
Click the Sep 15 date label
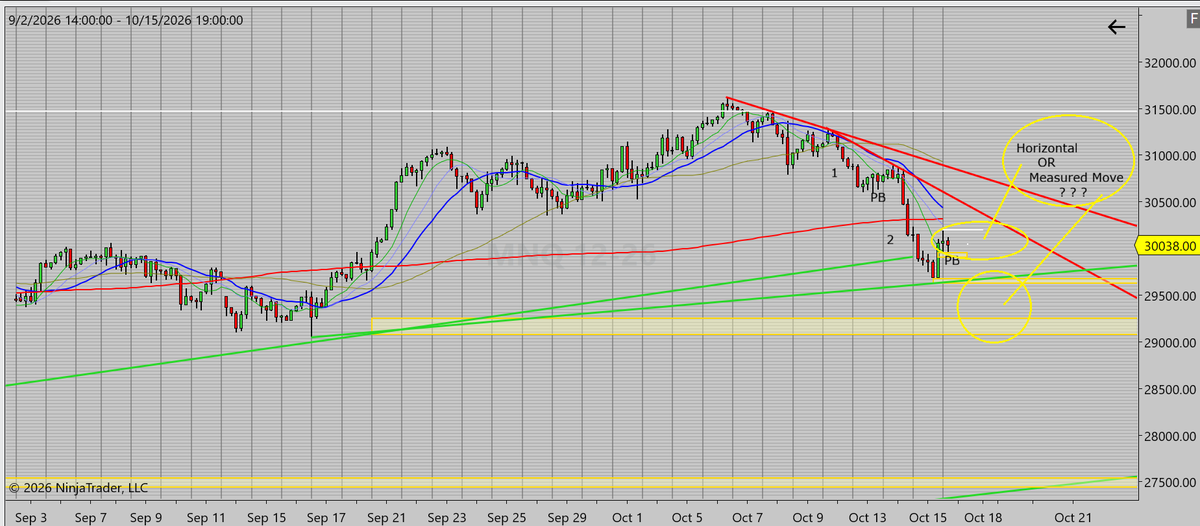point(267,517)
